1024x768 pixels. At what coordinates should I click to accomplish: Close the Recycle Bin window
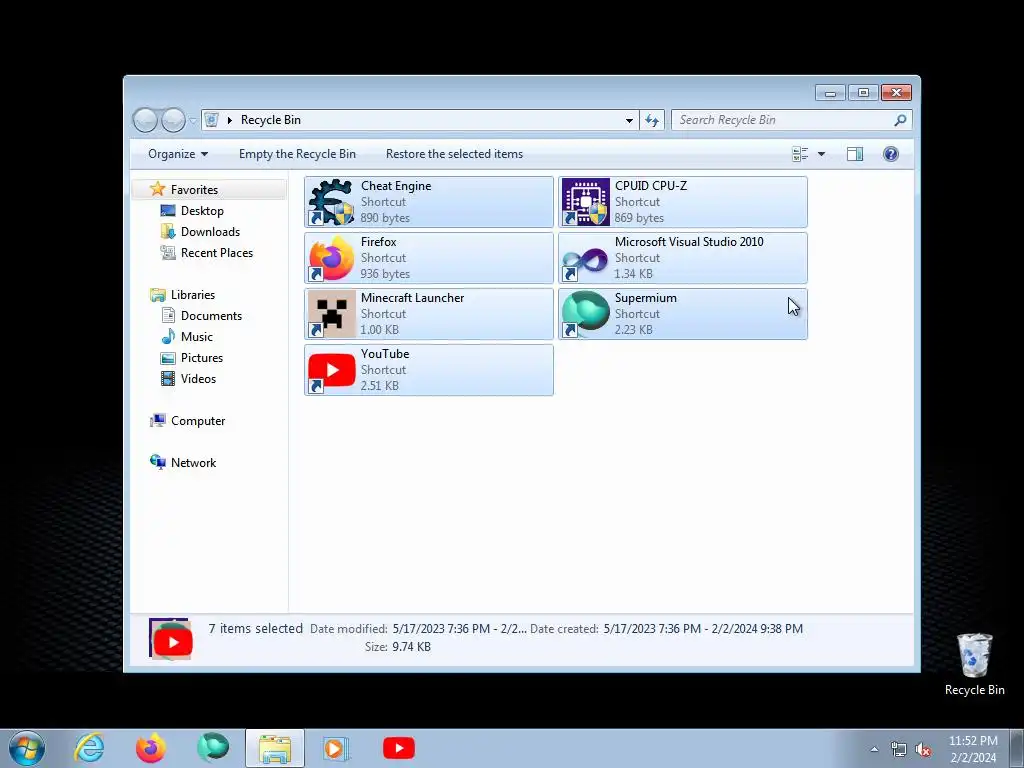[x=896, y=93]
